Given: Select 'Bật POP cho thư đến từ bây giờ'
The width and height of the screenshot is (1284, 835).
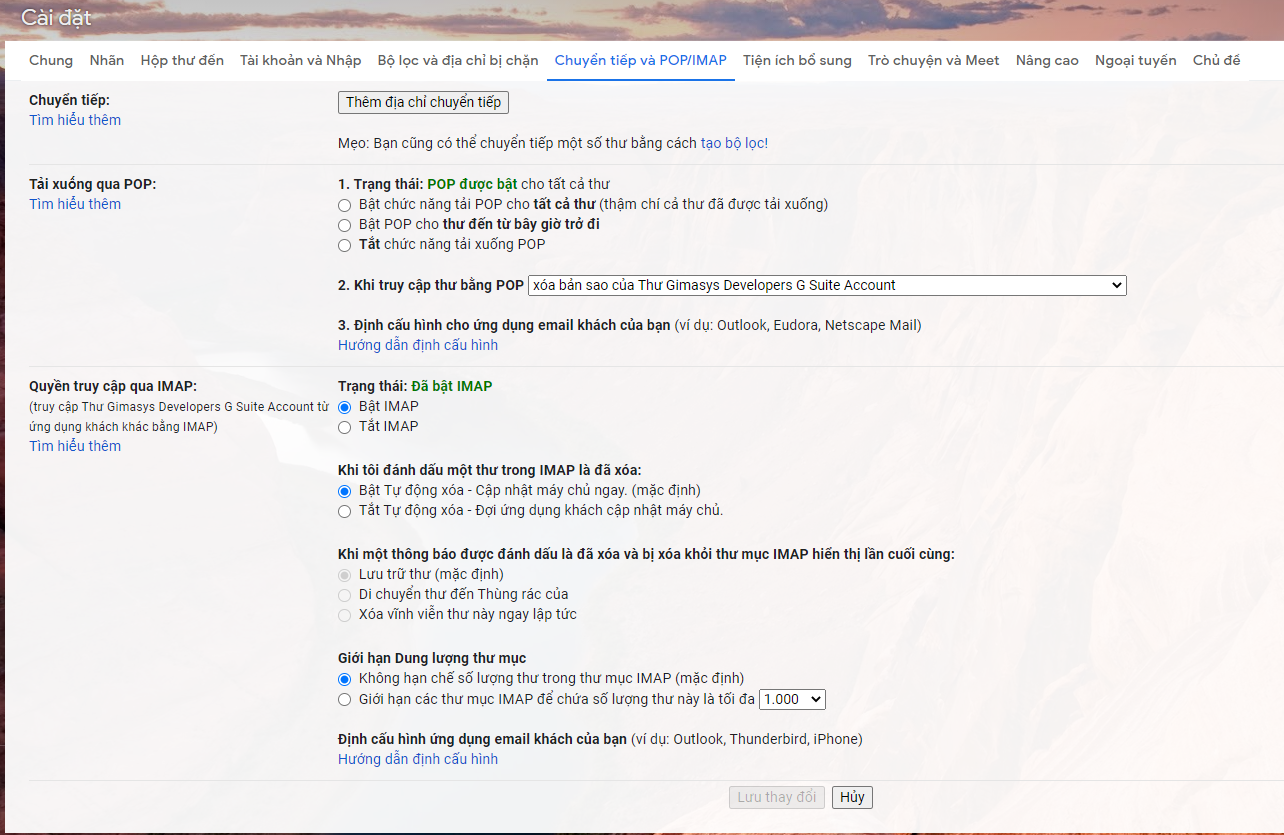Looking at the screenshot, I should coord(344,225).
